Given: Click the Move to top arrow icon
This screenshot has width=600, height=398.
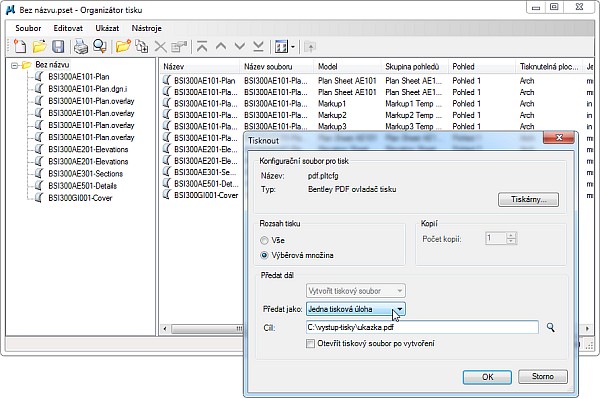Looking at the screenshot, I should click(202, 47).
